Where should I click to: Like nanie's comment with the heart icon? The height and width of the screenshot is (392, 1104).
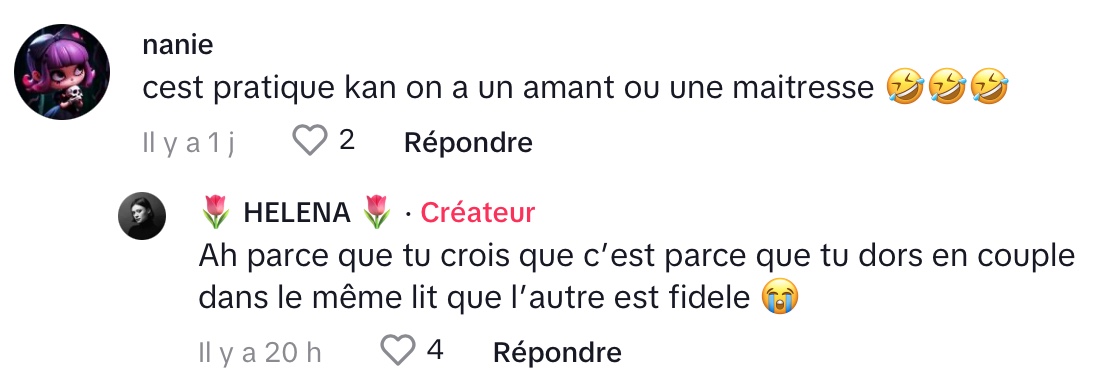point(310,141)
